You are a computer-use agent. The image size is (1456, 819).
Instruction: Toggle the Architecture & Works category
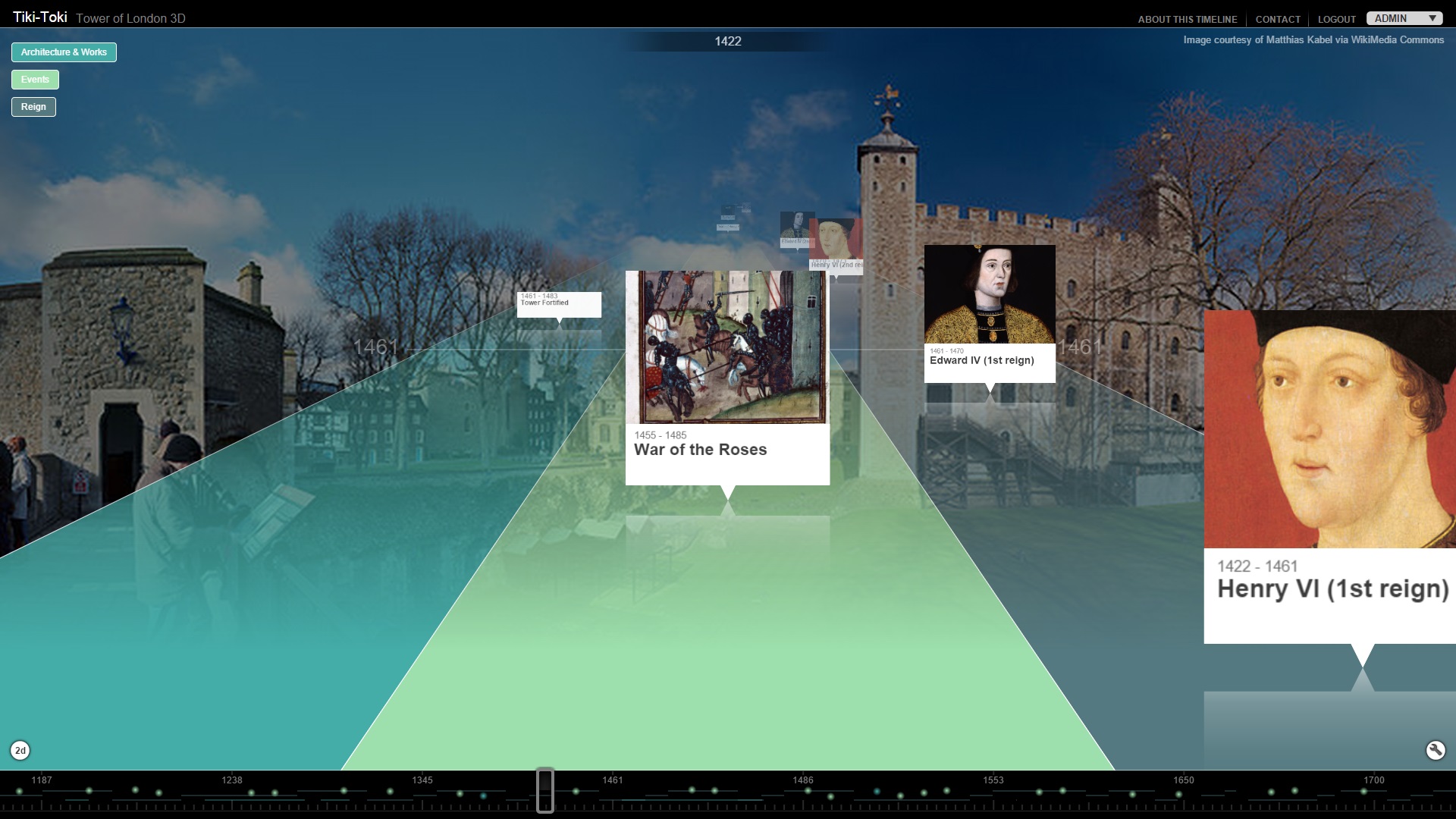64,52
